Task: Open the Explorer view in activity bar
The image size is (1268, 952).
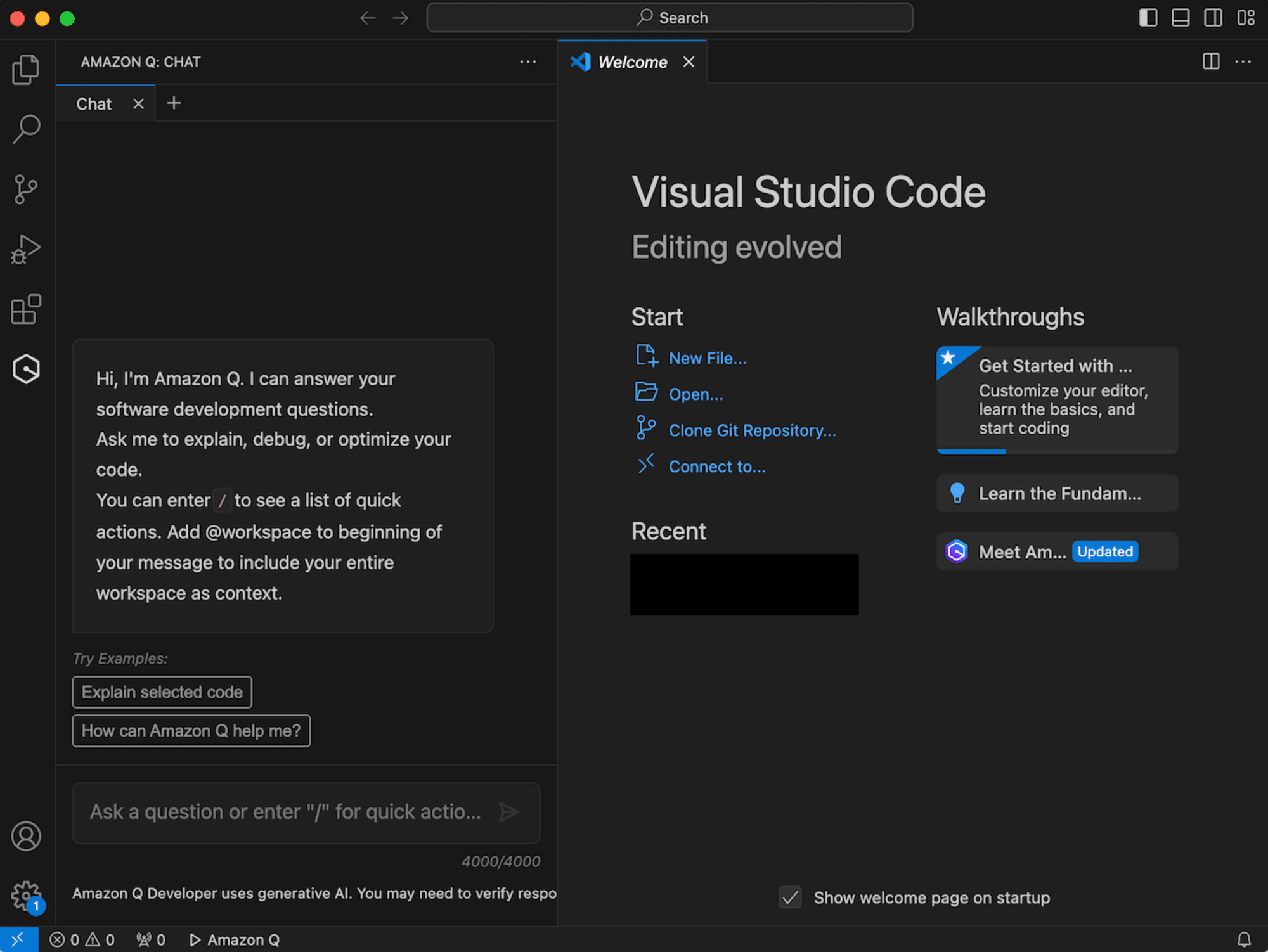Action: (x=26, y=69)
